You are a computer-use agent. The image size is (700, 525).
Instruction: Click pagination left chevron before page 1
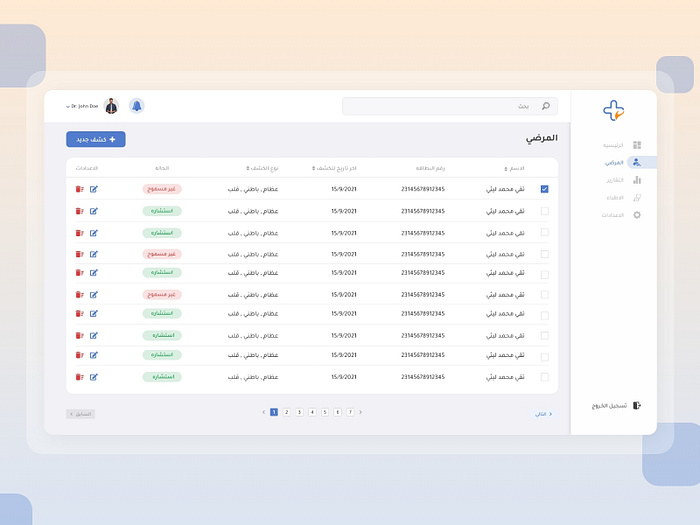(x=263, y=412)
